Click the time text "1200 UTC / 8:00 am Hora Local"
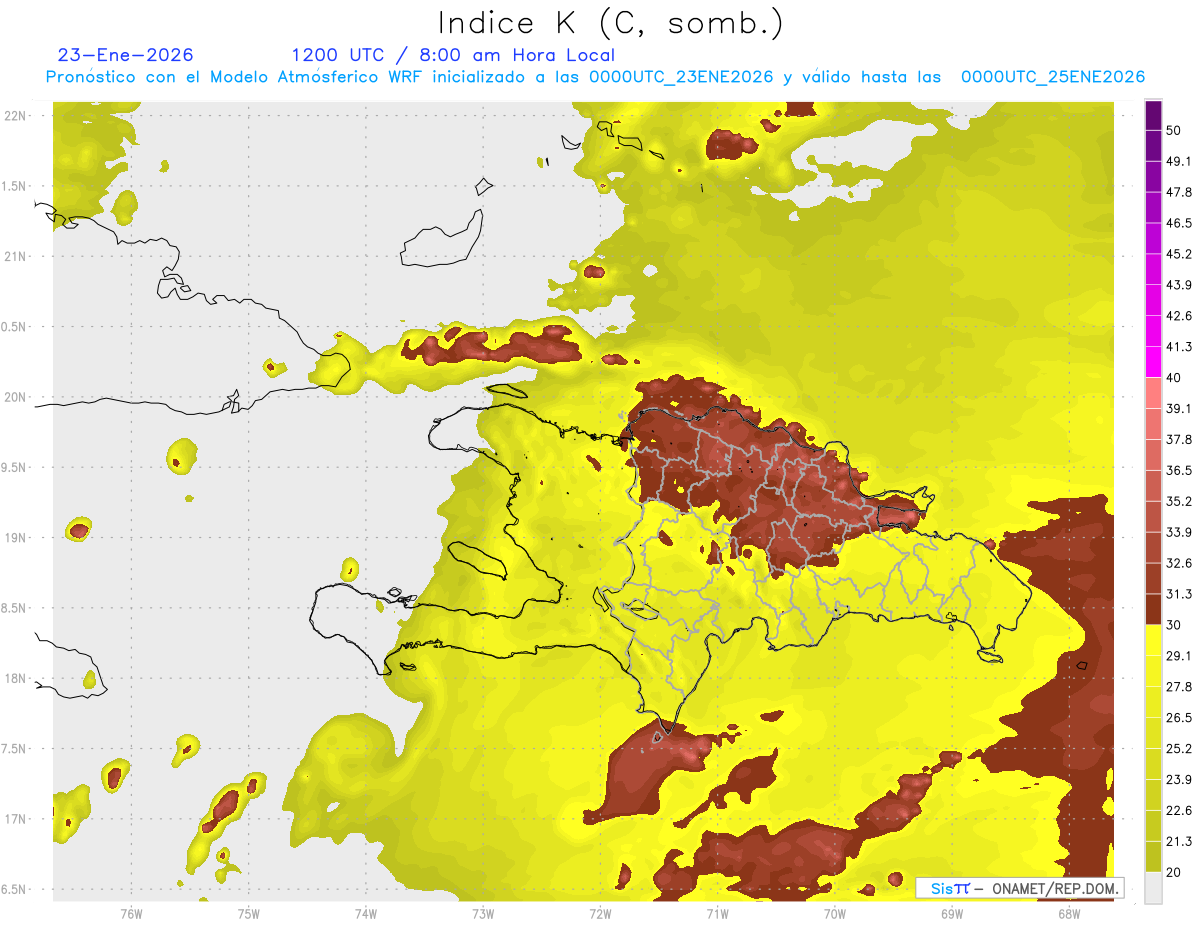This screenshot has height=927, width=1200. [453, 55]
